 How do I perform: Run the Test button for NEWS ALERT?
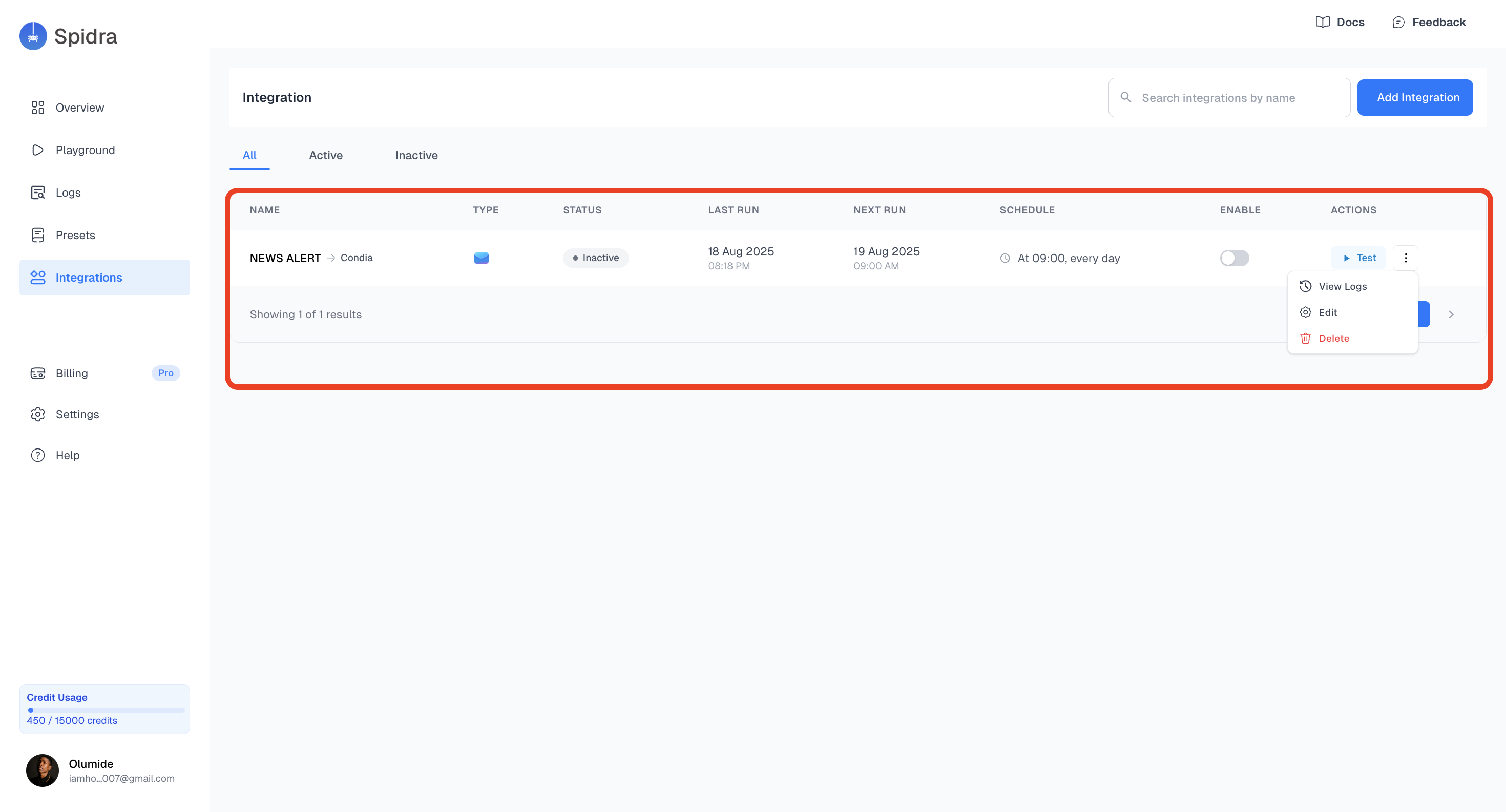tap(1358, 258)
